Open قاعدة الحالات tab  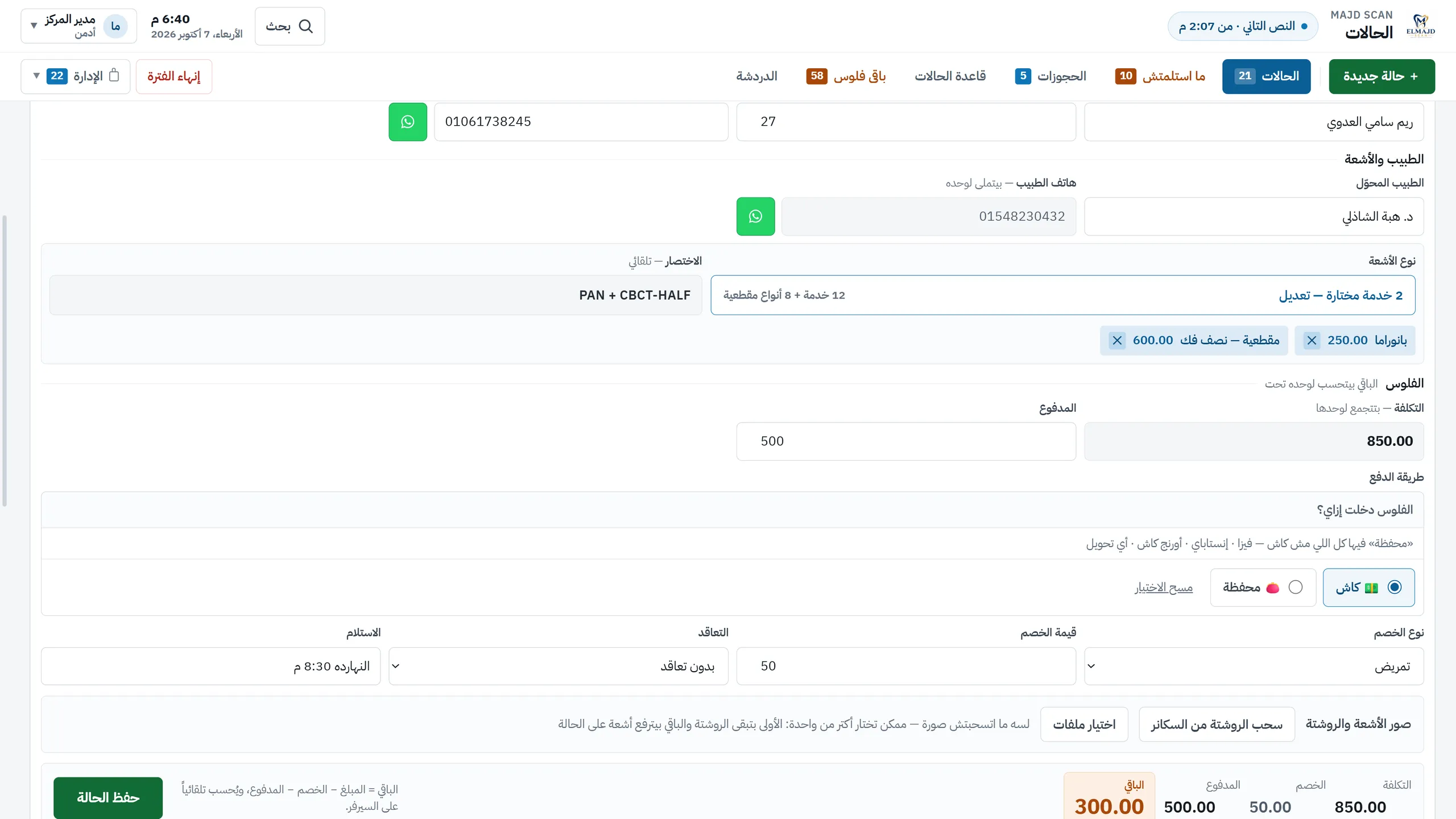click(x=950, y=76)
